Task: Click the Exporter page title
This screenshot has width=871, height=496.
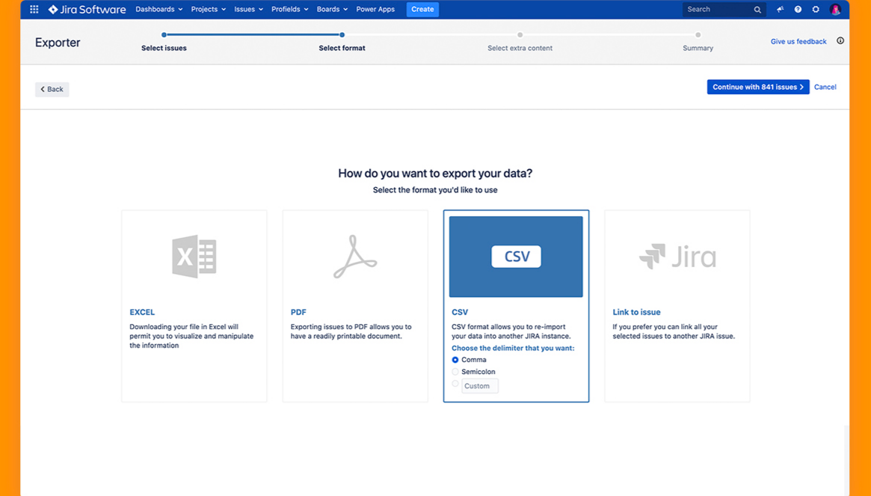Action: pos(58,43)
